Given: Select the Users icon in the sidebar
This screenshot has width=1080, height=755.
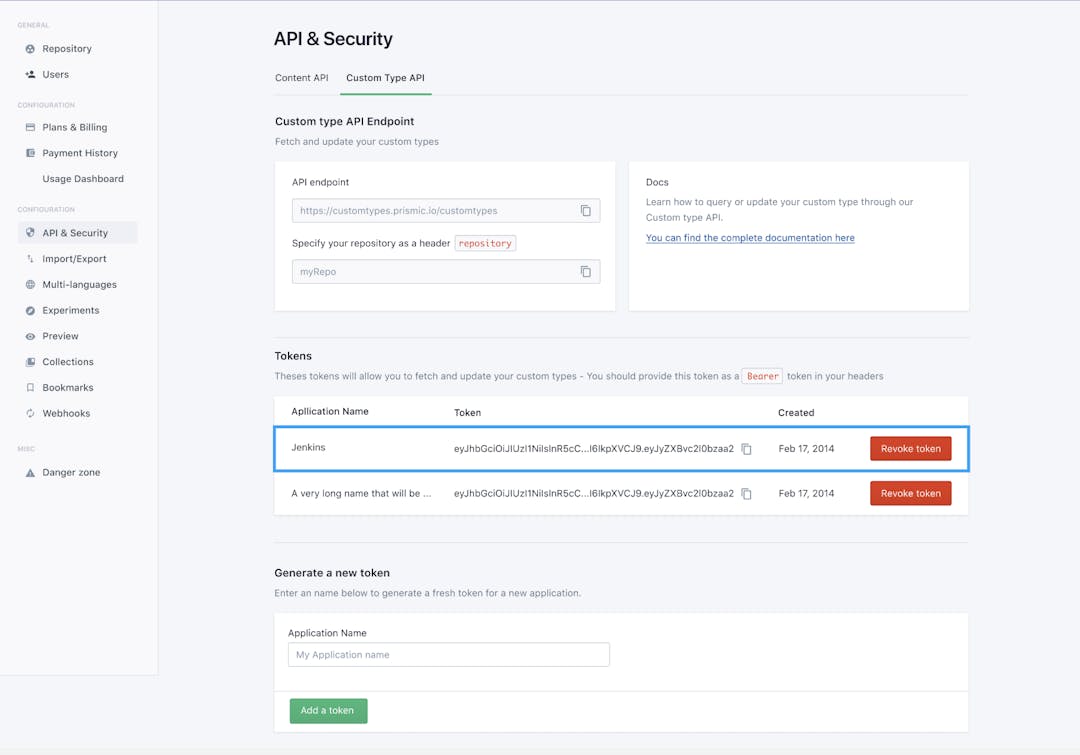Looking at the screenshot, I should coord(56,74).
